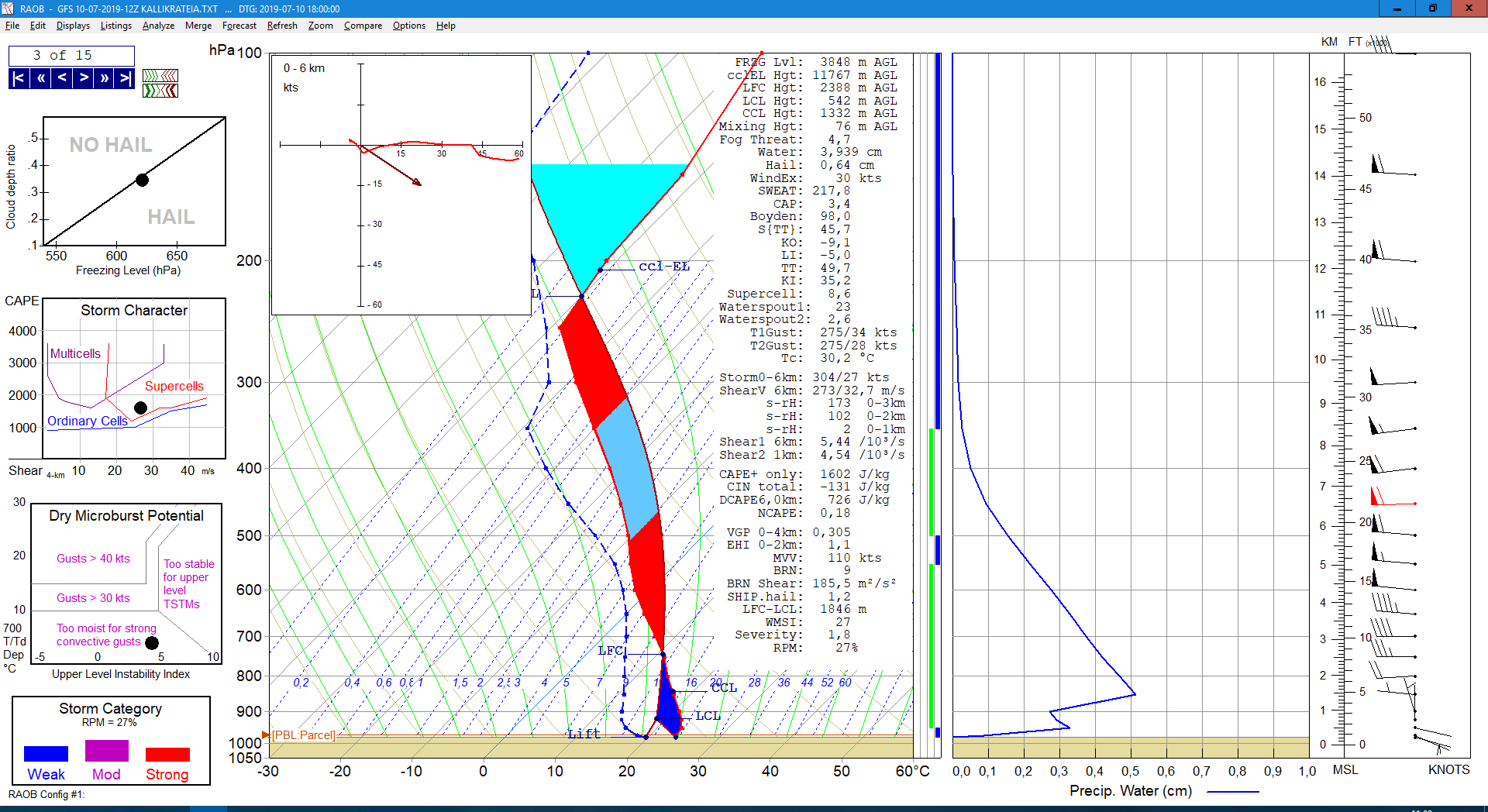Open the Displays menu

[73, 26]
